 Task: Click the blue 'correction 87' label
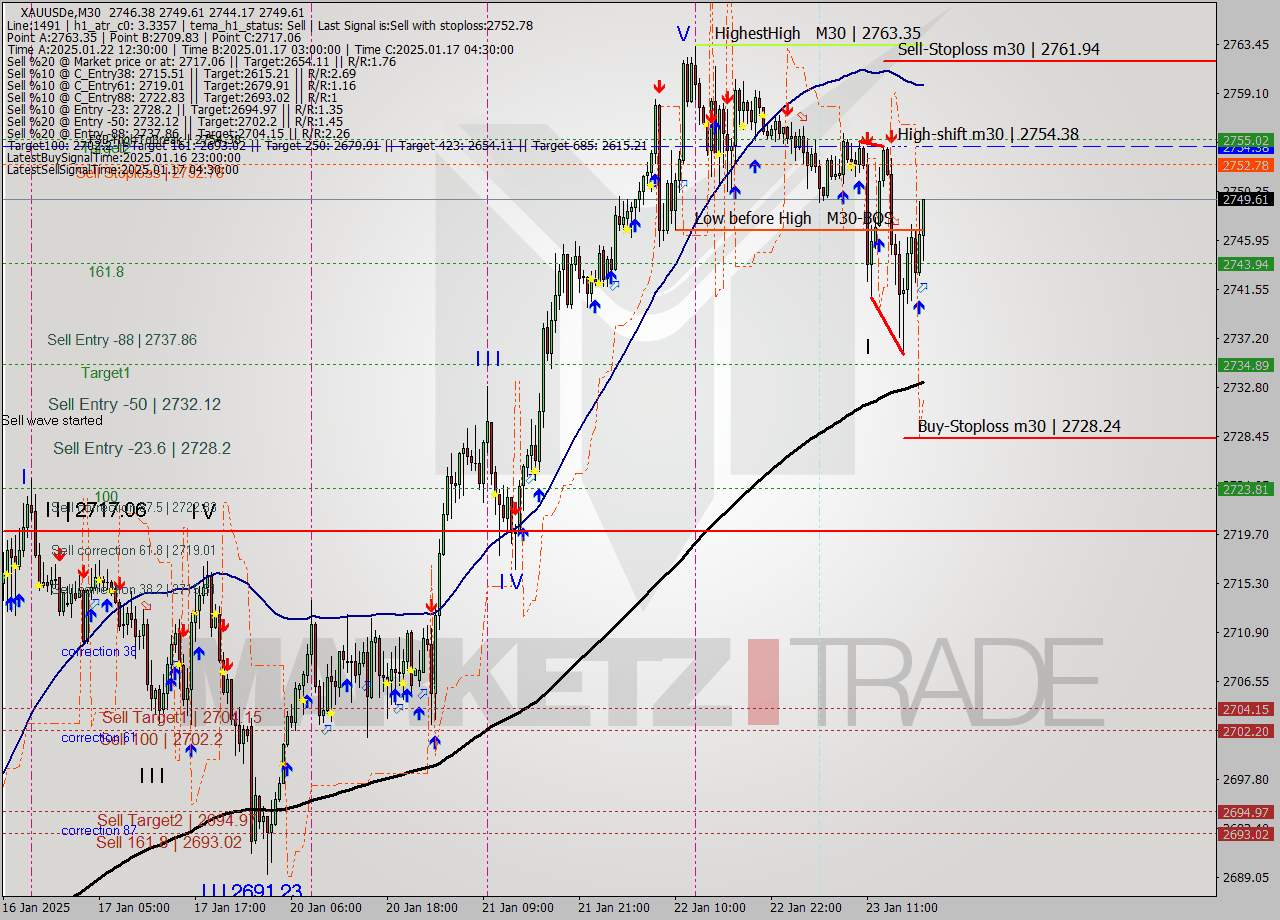[x=99, y=830]
